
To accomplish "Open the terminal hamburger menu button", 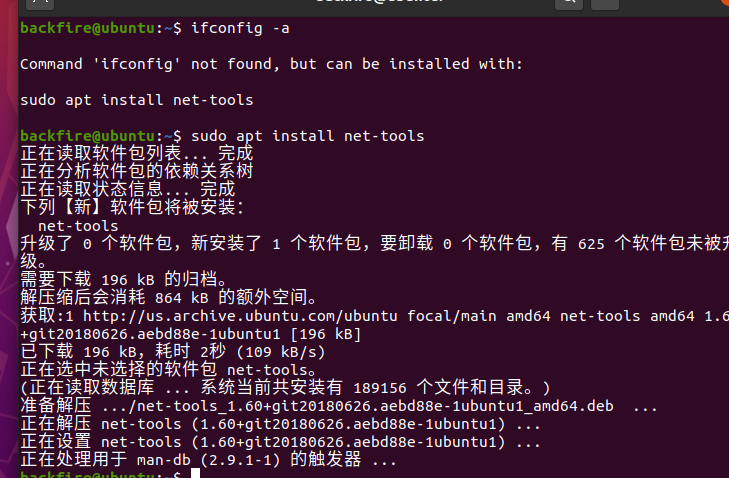I will [x=604, y=4].
